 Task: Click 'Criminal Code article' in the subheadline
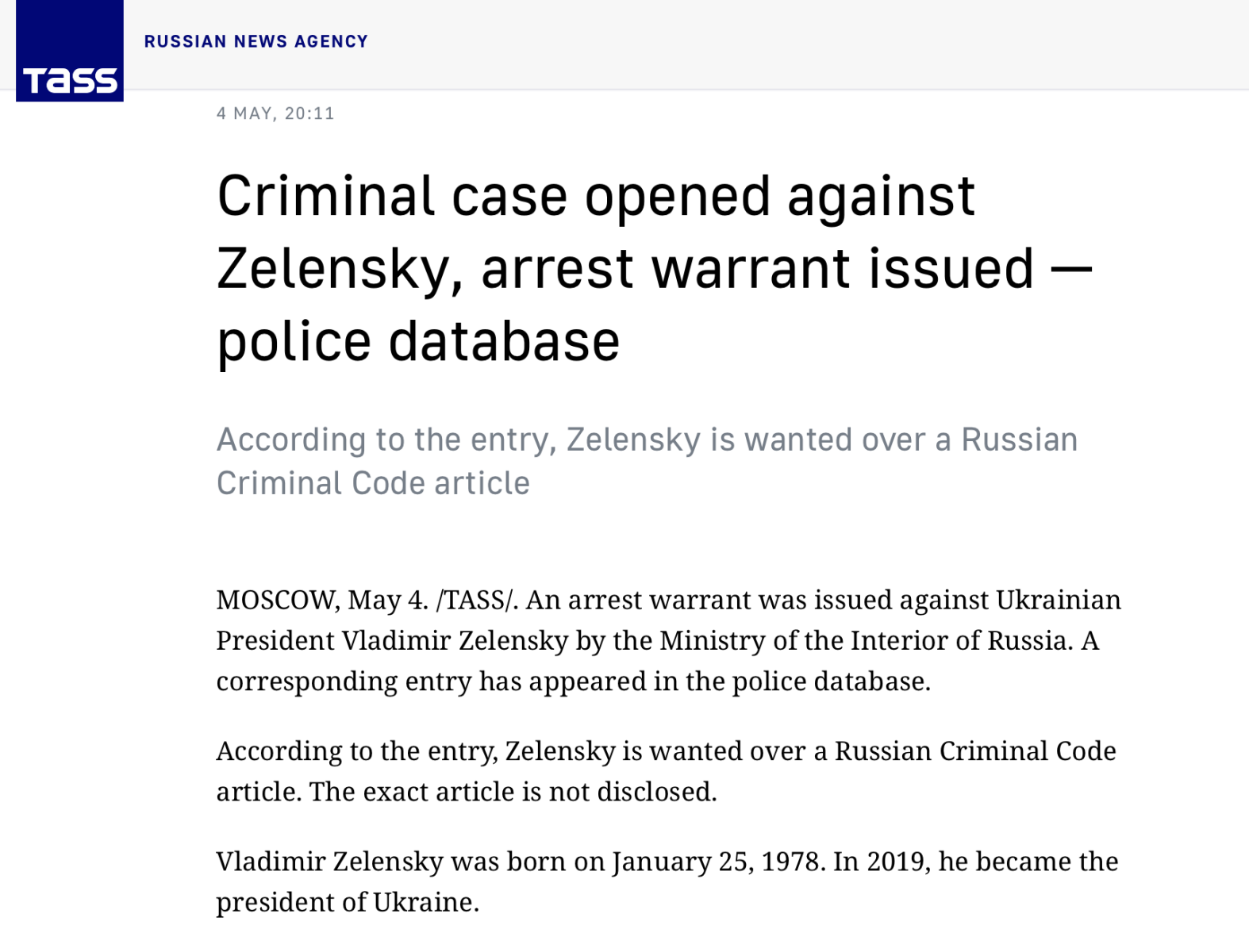tap(373, 483)
